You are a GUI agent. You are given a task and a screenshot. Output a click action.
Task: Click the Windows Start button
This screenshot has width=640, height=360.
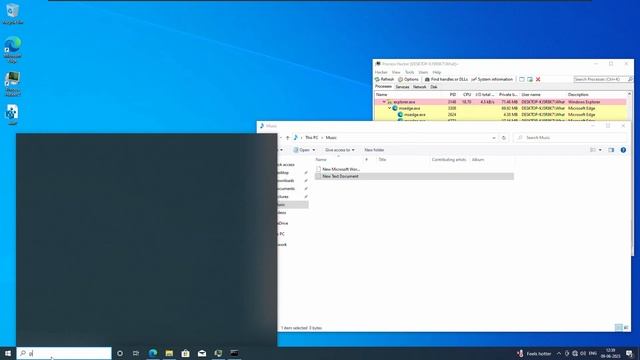pos(8,353)
